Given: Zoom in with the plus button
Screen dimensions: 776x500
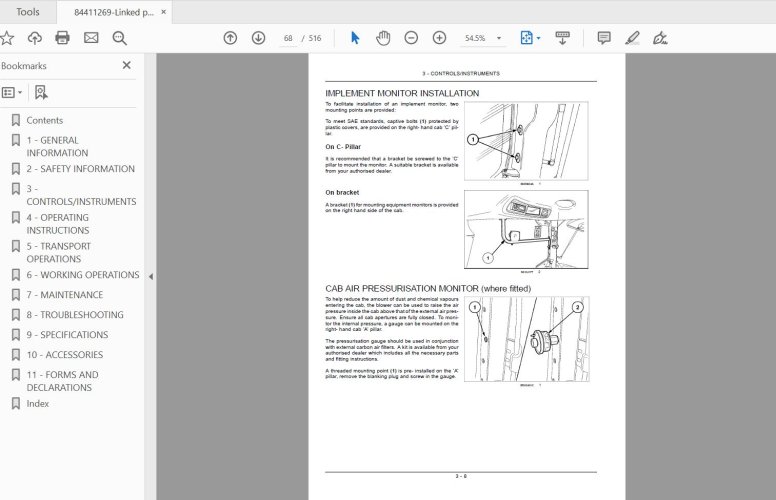Looking at the screenshot, I should [439, 38].
